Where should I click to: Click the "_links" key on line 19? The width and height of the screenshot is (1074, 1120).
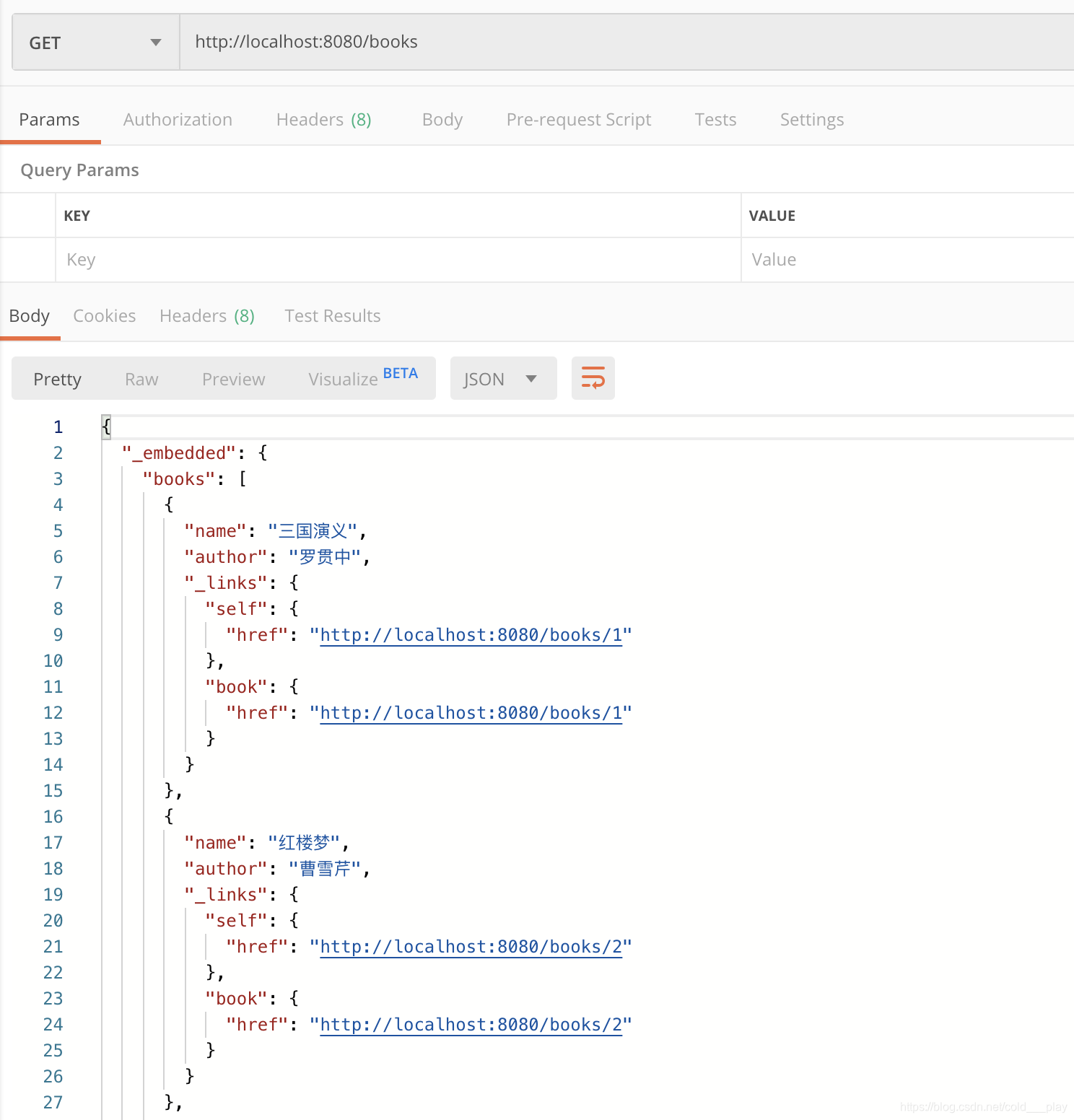tap(226, 895)
